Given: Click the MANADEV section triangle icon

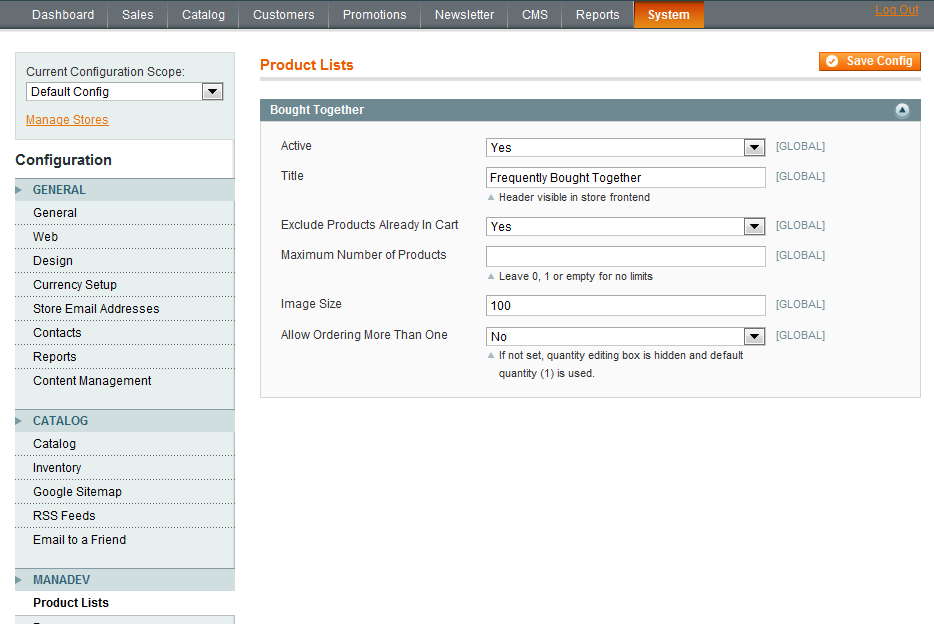Looking at the screenshot, I should (x=18, y=580).
